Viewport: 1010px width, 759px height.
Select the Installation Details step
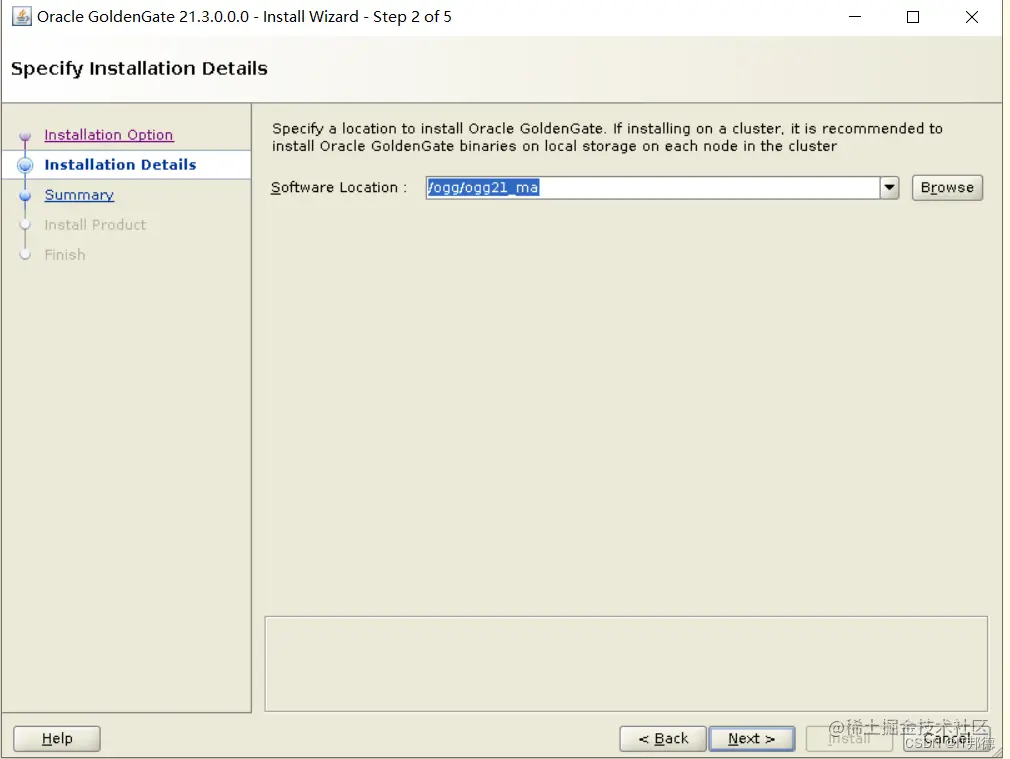(x=120, y=164)
